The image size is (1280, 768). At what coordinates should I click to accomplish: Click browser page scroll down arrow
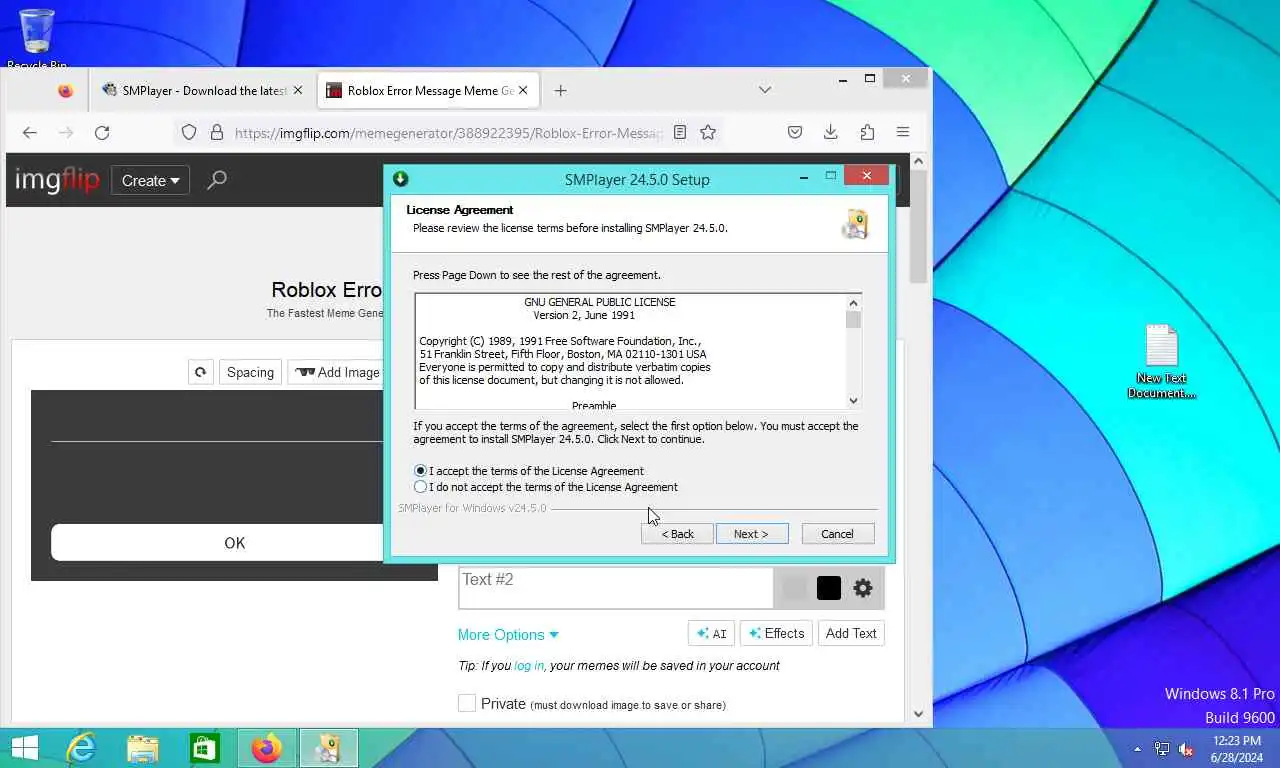(x=919, y=714)
